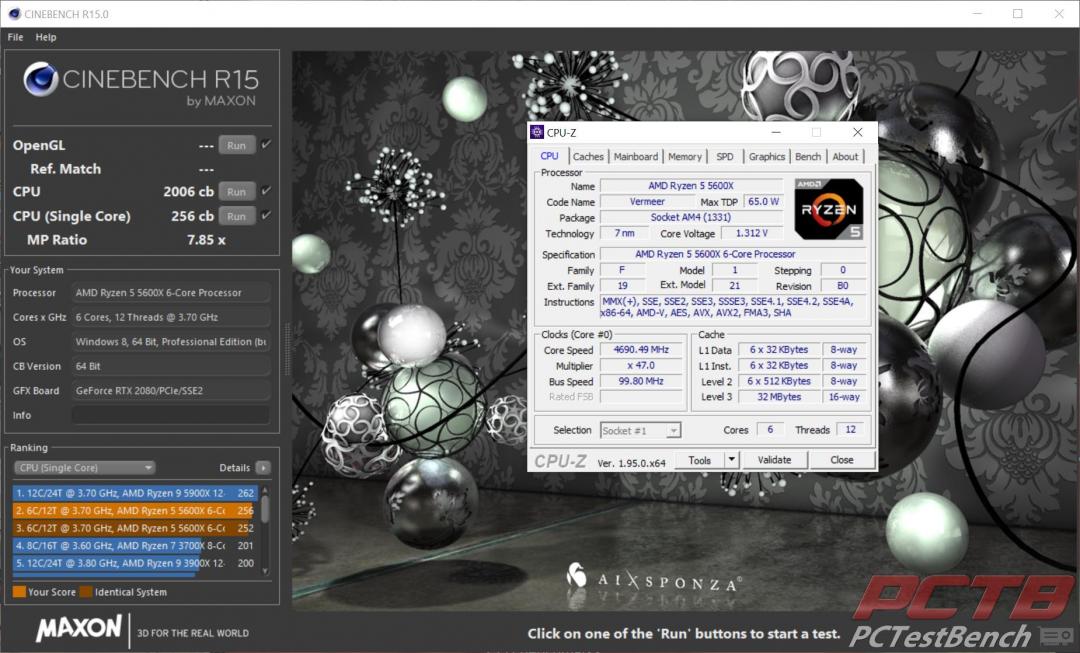Select the orange 5600X score 256 entry

135,510
